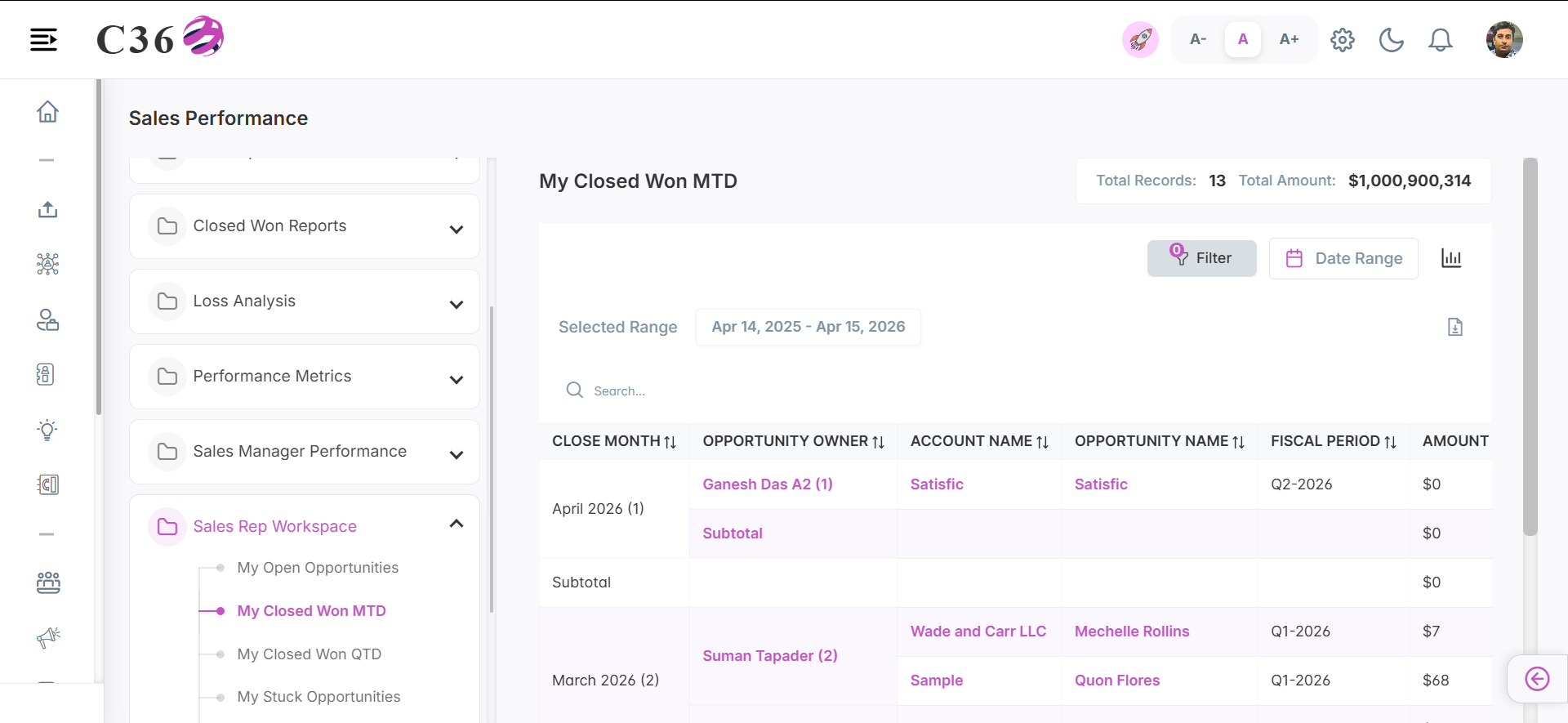Expand Loss Analysis folder
The image size is (1568, 723).
click(305, 301)
